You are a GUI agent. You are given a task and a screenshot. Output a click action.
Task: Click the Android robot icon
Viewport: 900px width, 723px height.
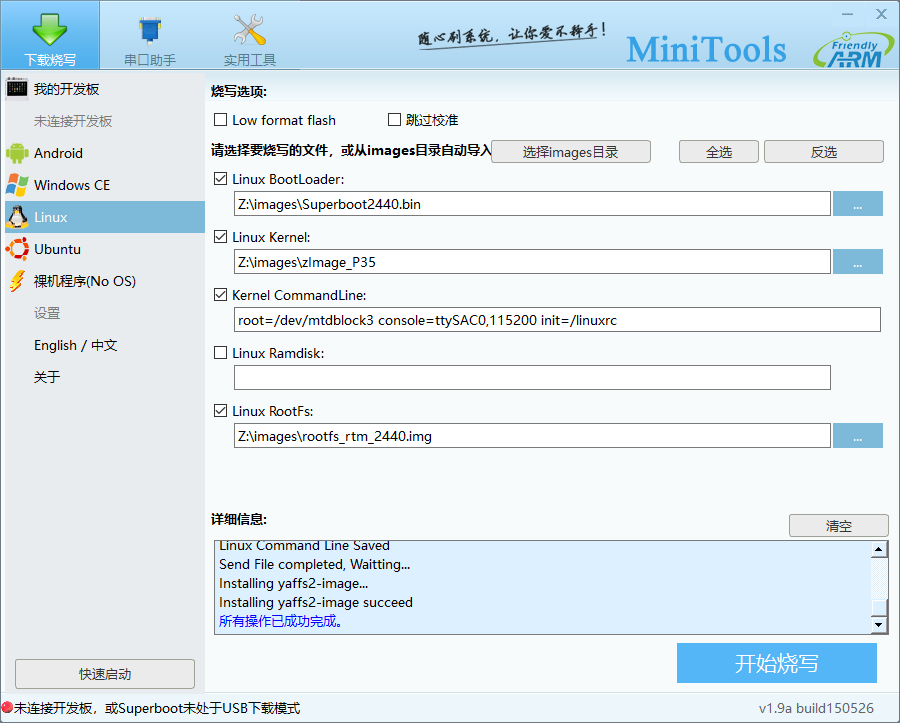point(17,153)
